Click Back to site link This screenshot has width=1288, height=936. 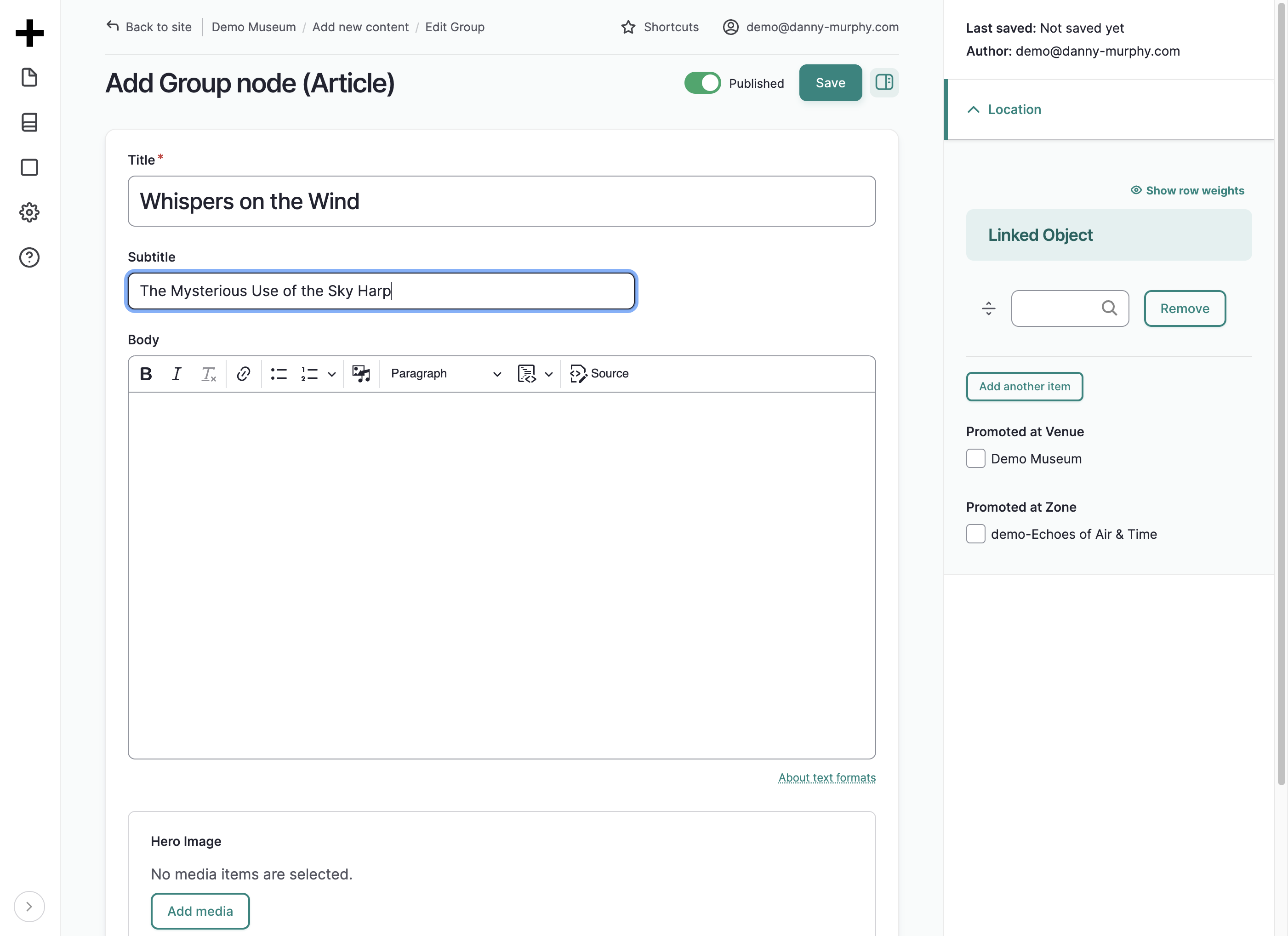tap(149, 27)
